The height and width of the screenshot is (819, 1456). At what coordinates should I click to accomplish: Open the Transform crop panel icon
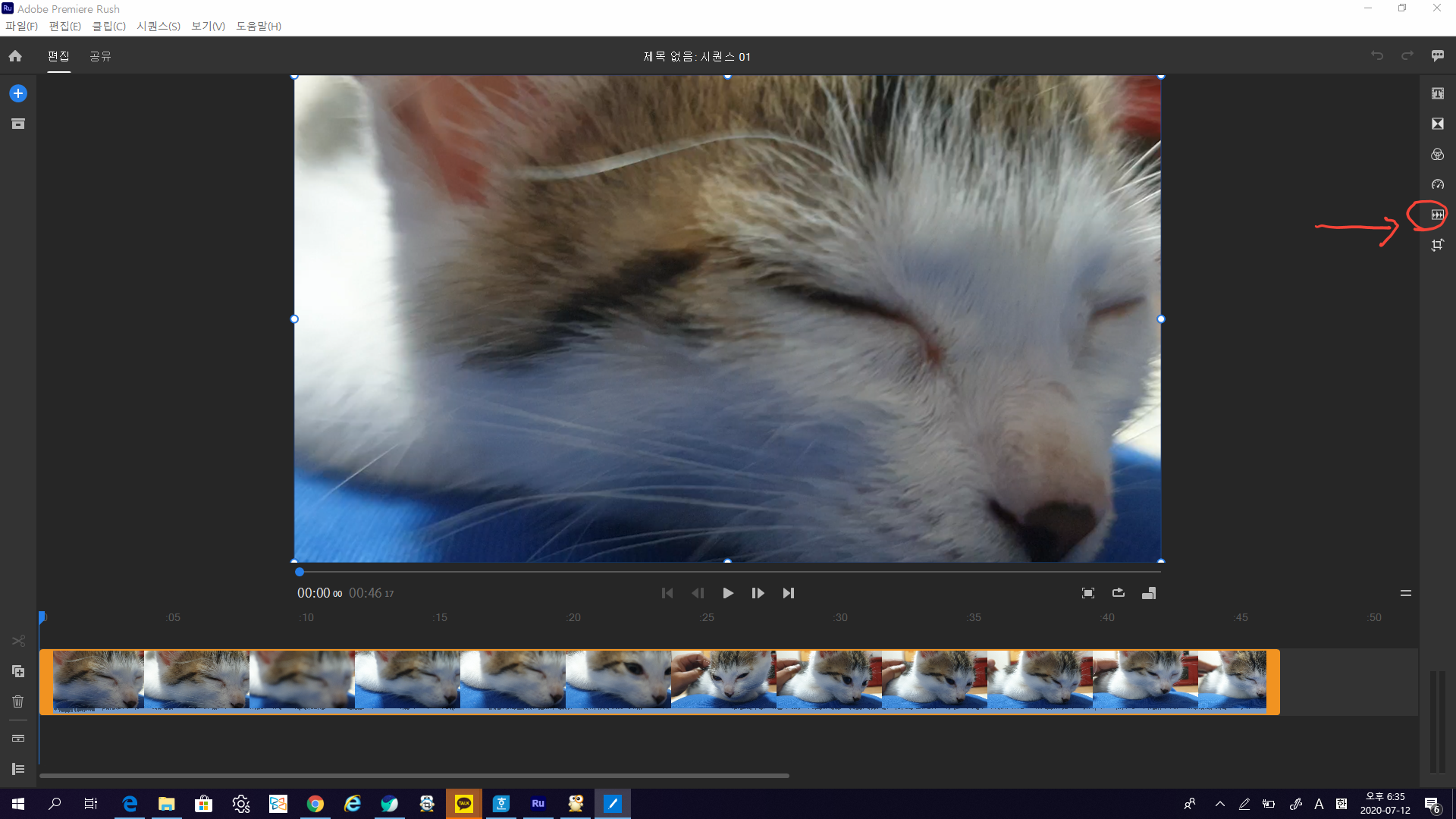pos(1437,245)
